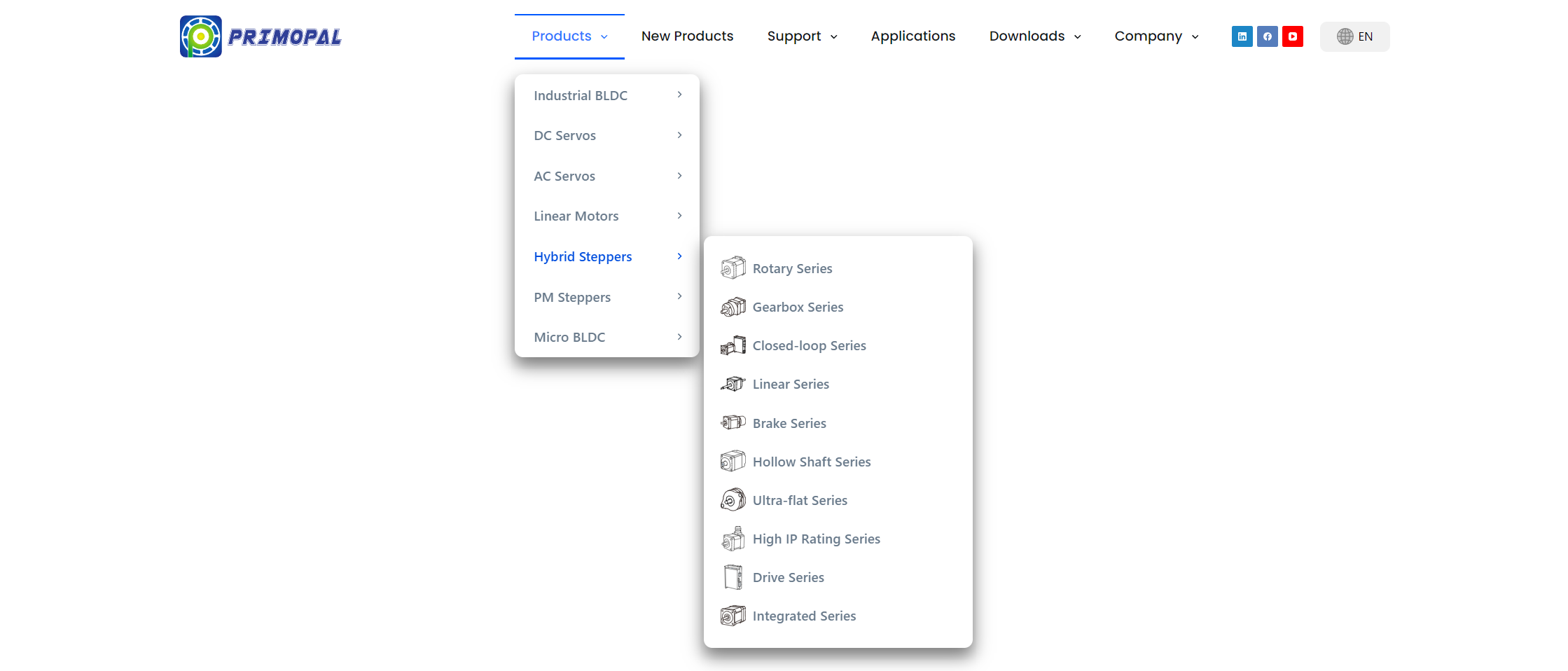Screen dimensions: 1568x671
Task: Click the LinkedIn social icon
Action: pyautogui.click(x=1242, y=36)
